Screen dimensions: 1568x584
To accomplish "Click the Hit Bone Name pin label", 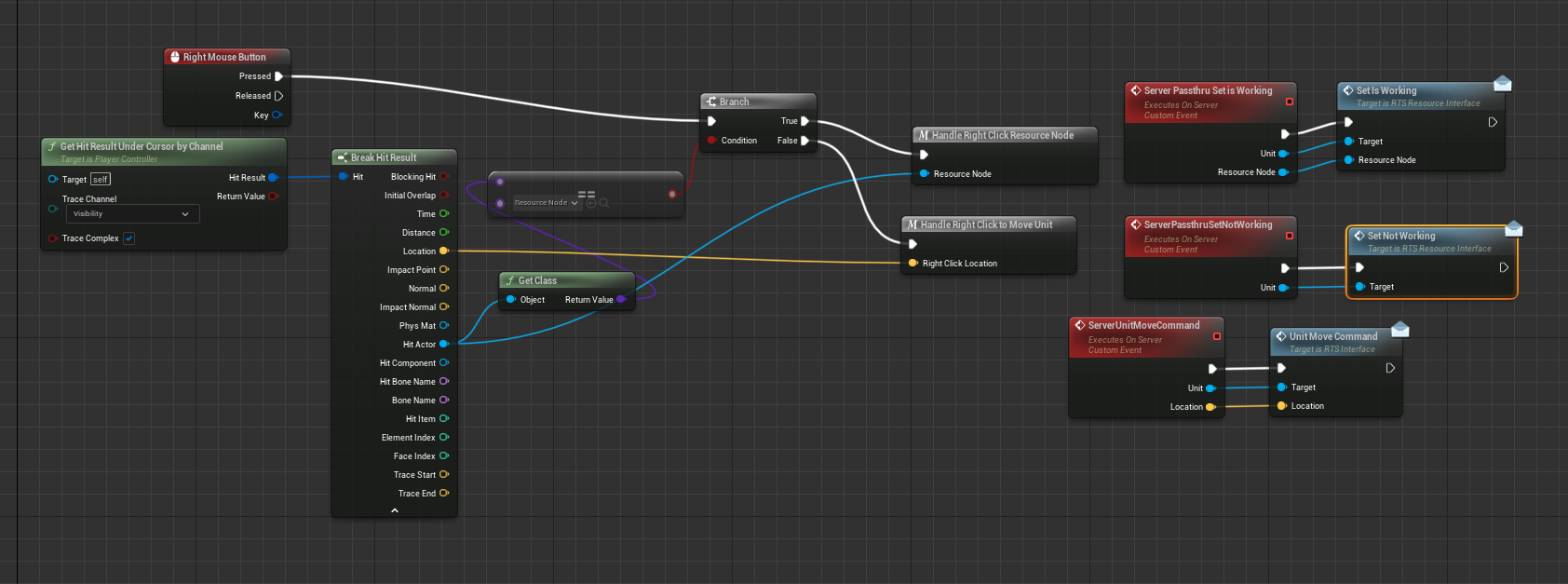I will 408,382.
